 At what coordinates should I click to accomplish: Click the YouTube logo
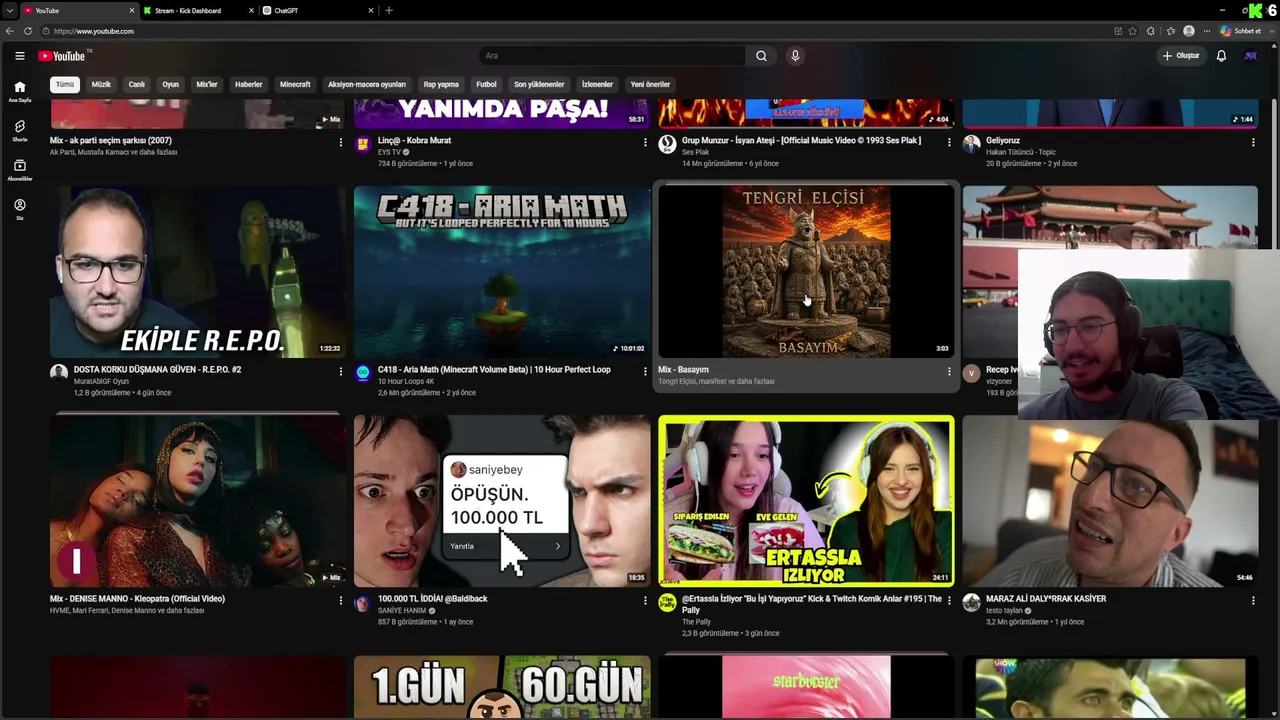pos(62,56)
